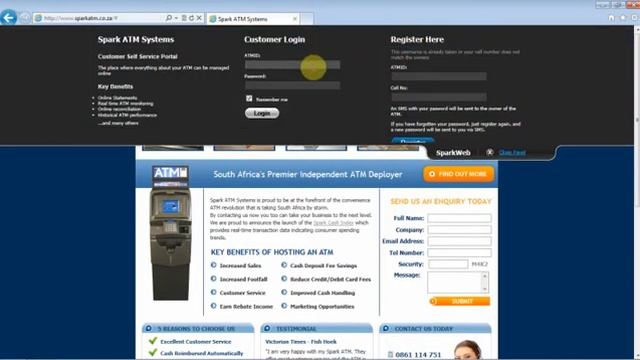
Task: Click the Customer Login ATMID field
Action: [292, 64]
